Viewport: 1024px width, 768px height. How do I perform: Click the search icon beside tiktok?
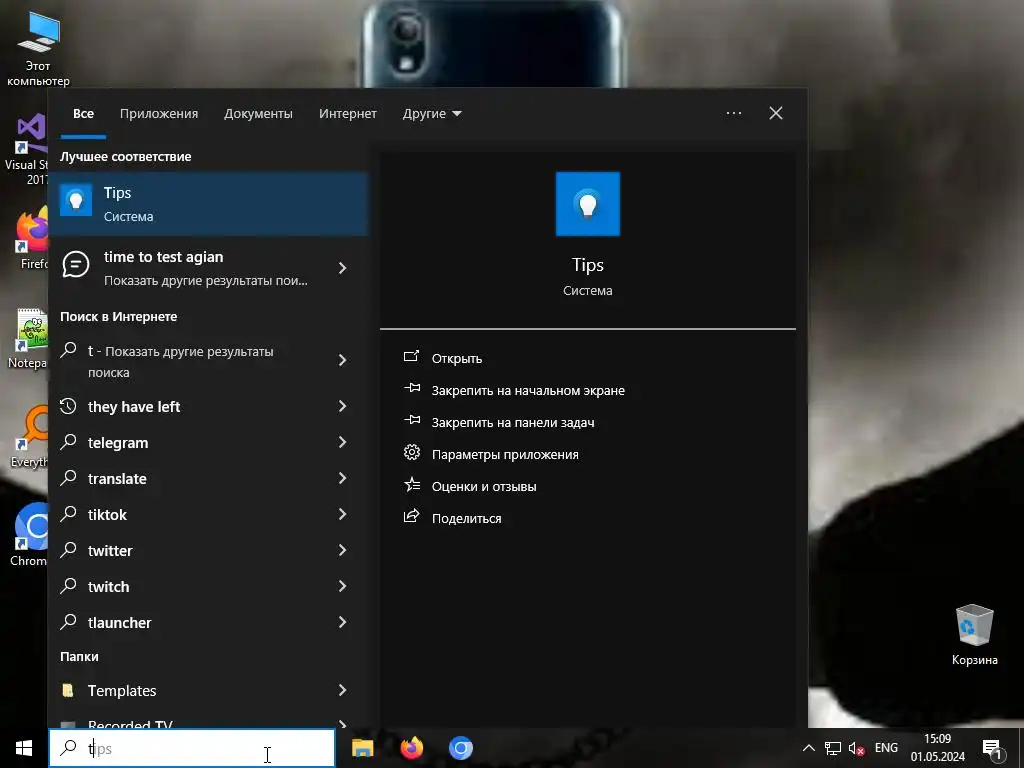pyautogui.click(x=69, y=513)
